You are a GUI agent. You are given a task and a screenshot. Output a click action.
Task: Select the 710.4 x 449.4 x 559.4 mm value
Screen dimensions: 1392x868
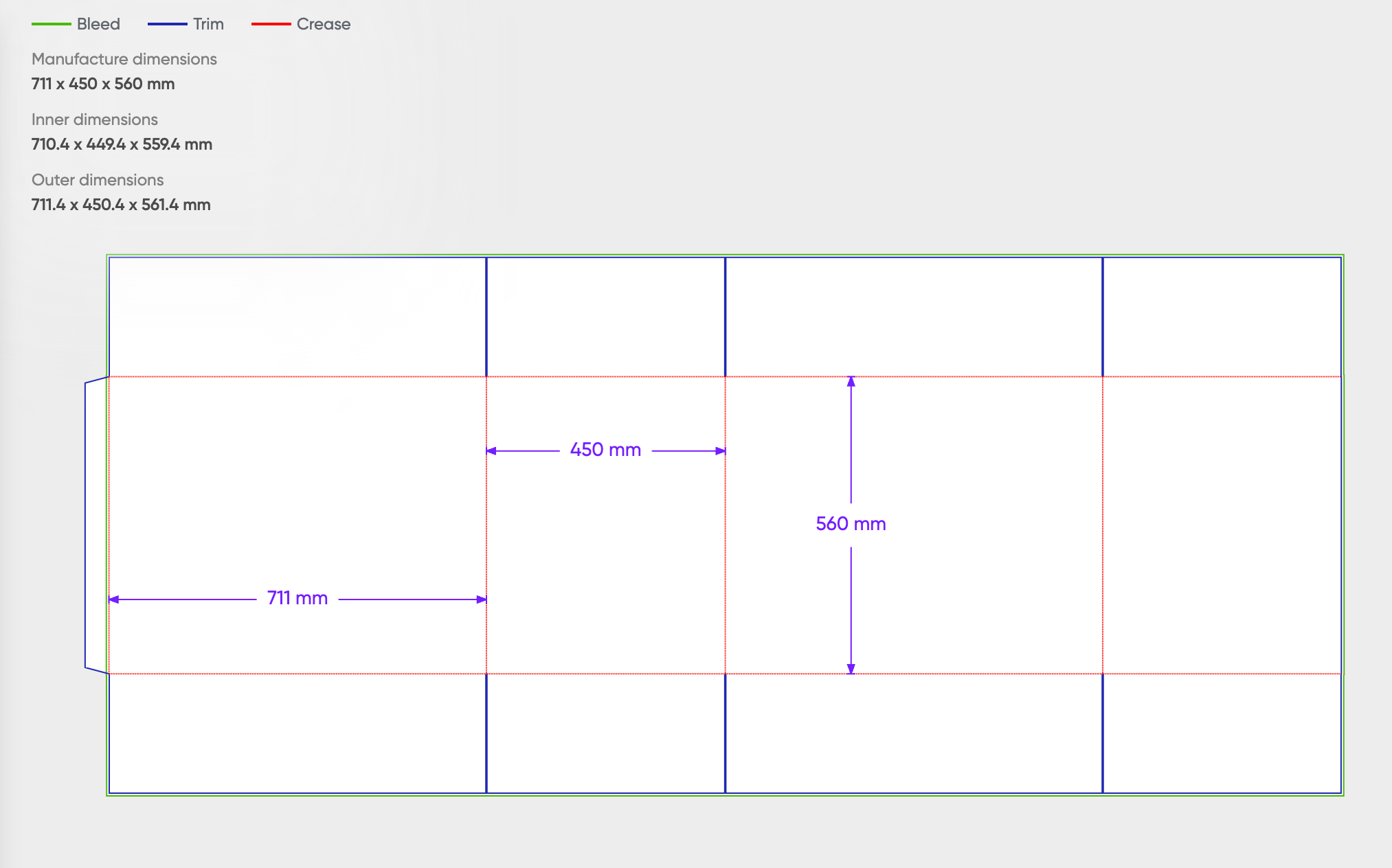click(x=122, y=144)
